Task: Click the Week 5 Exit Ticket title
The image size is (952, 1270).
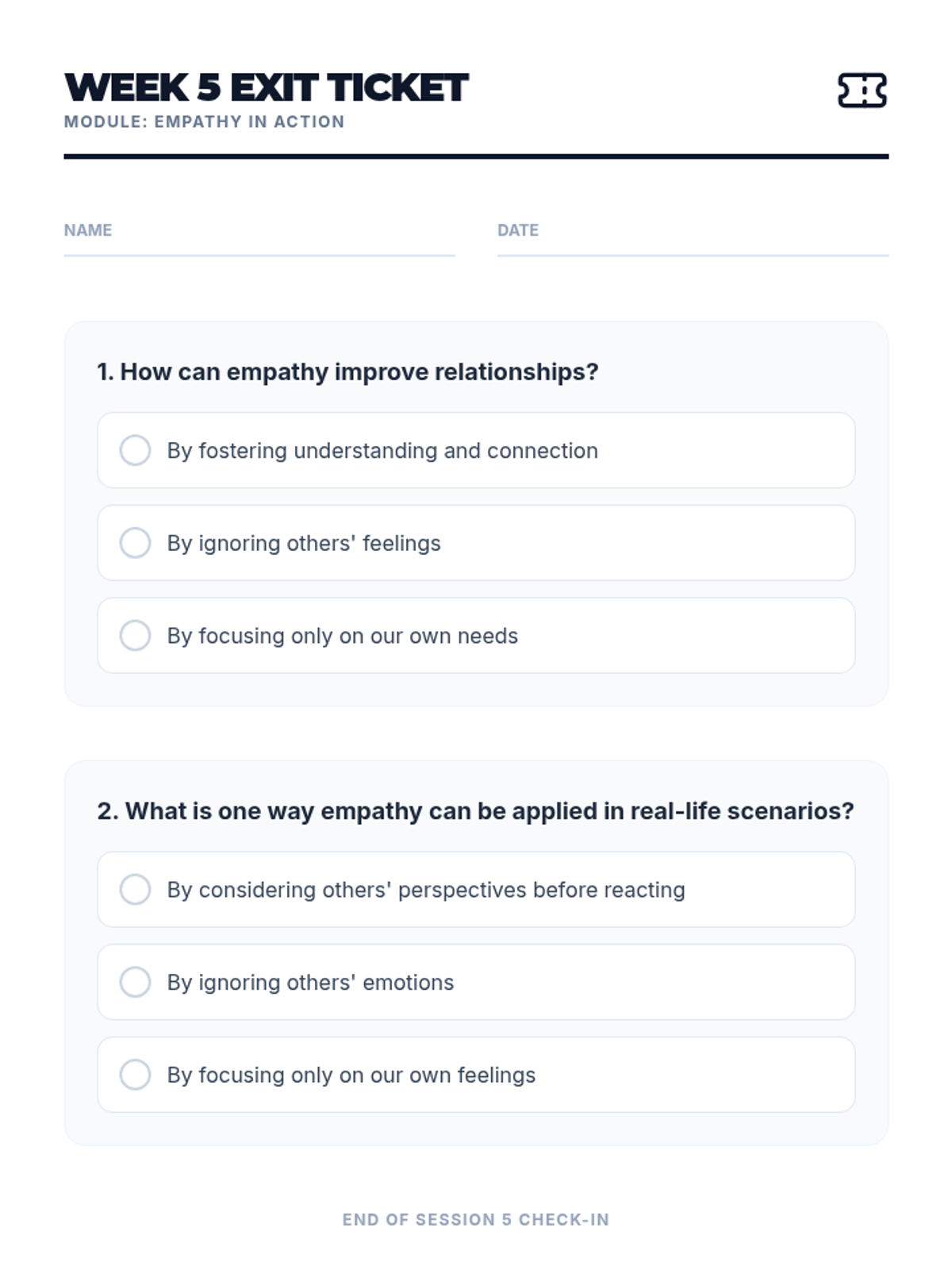Action: pyautogui.click(x=267, y=87)
